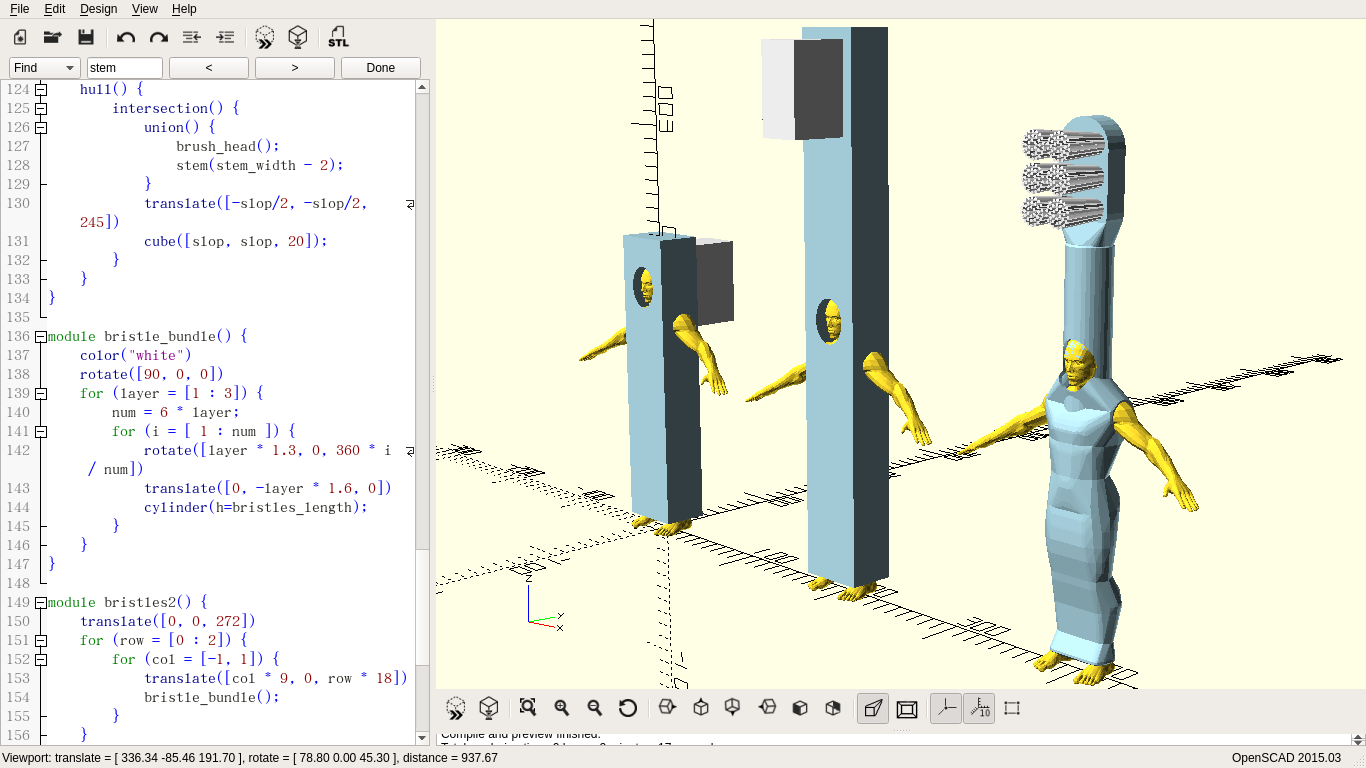1366x768 pixels.
Task: Click 'color("white")' on line 137
Action: point(136,355)
